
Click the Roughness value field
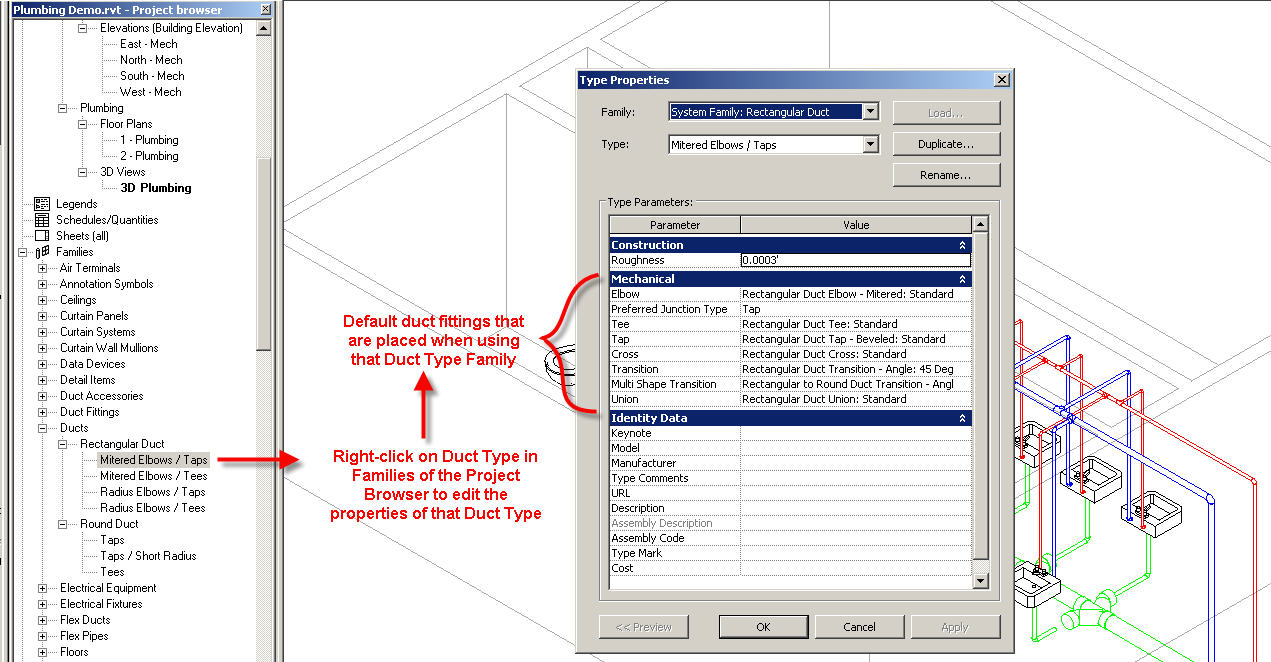pos(856,260)
